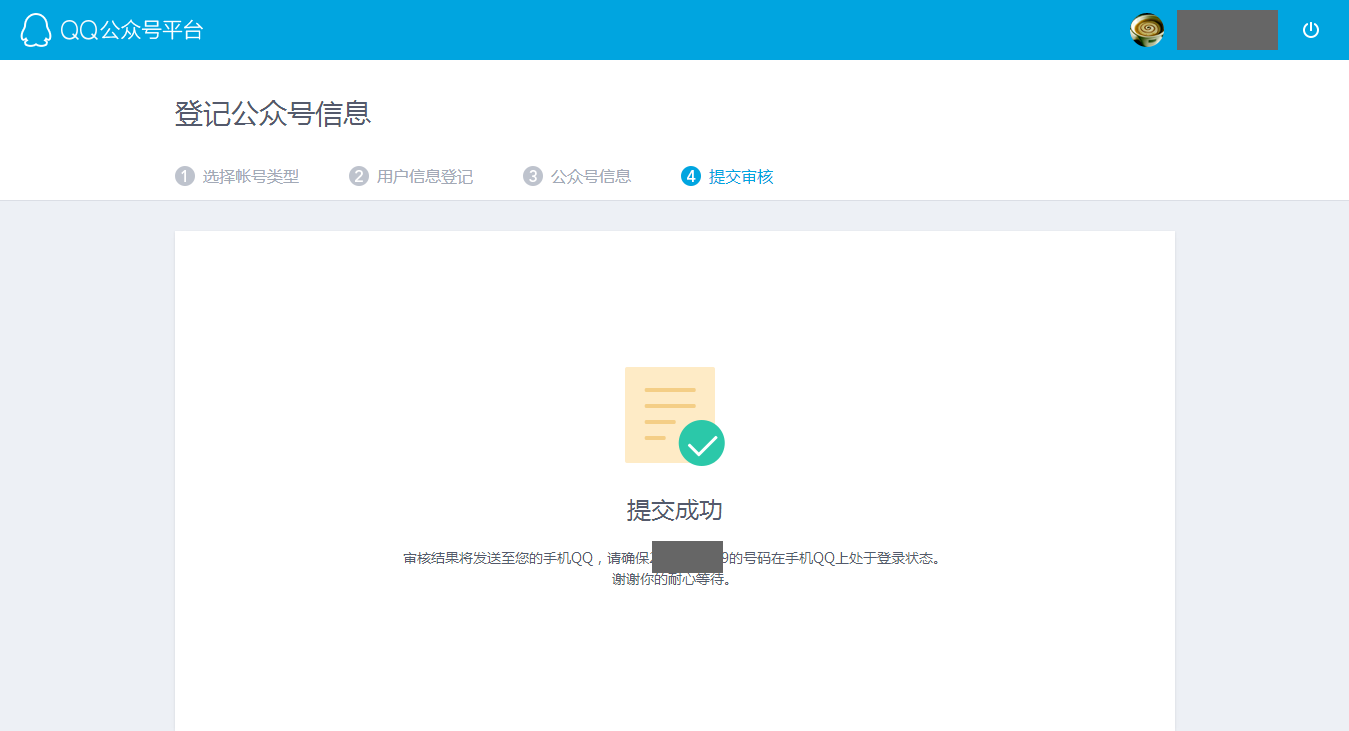
Task: Click the active step 4 number circle
Action: 690,177
